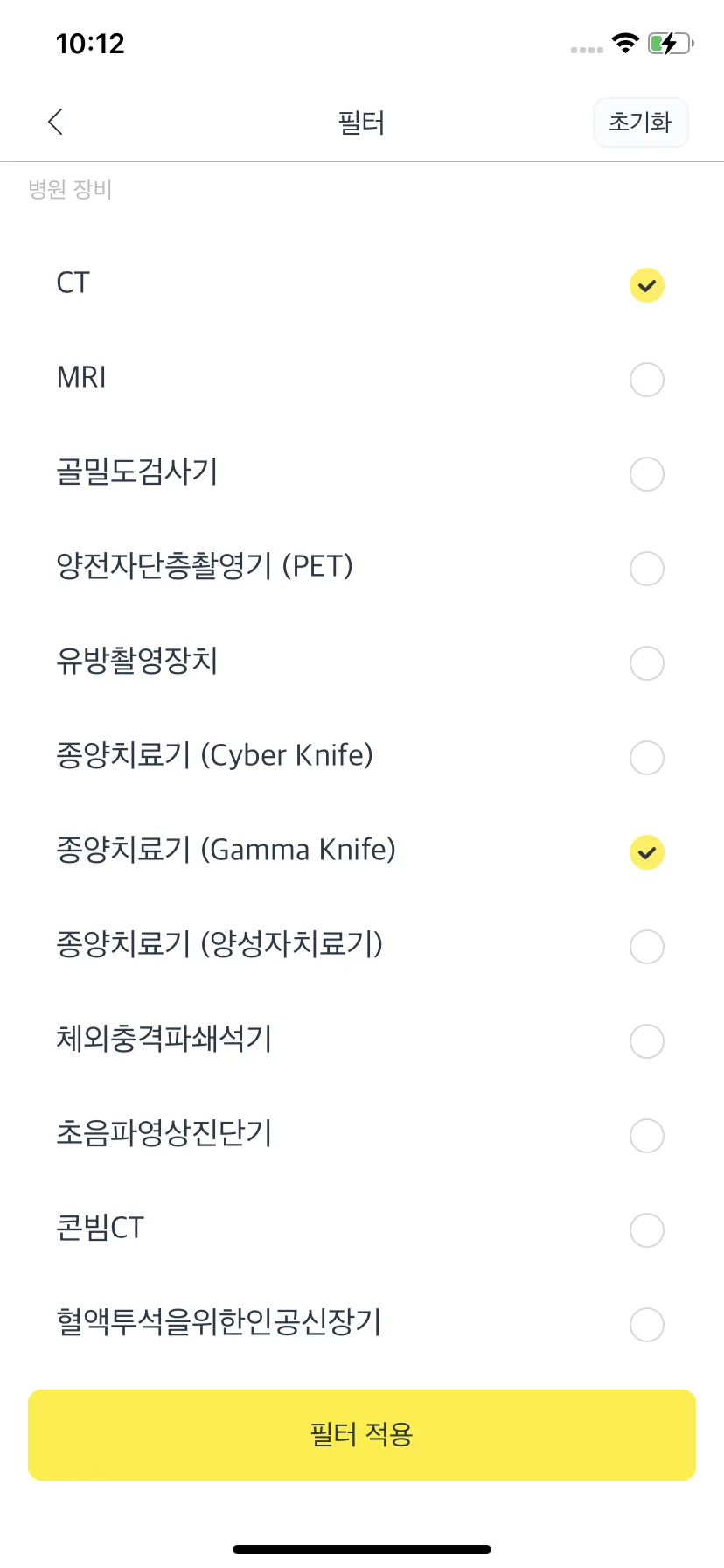
Task: Check 양전자단층촬영기 (PET) equipment
Action: pyautogui.click(x=647, y=569)
